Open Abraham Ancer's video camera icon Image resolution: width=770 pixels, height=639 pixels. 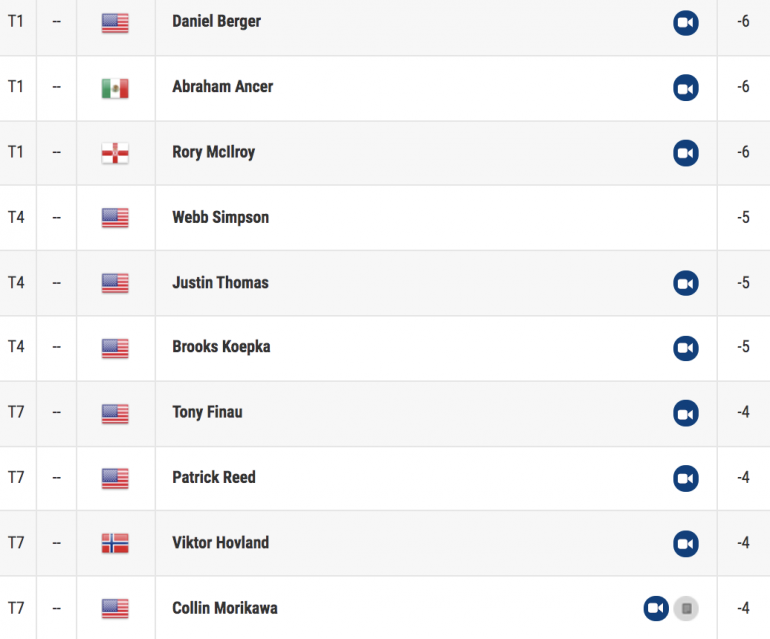pos(686,88)
